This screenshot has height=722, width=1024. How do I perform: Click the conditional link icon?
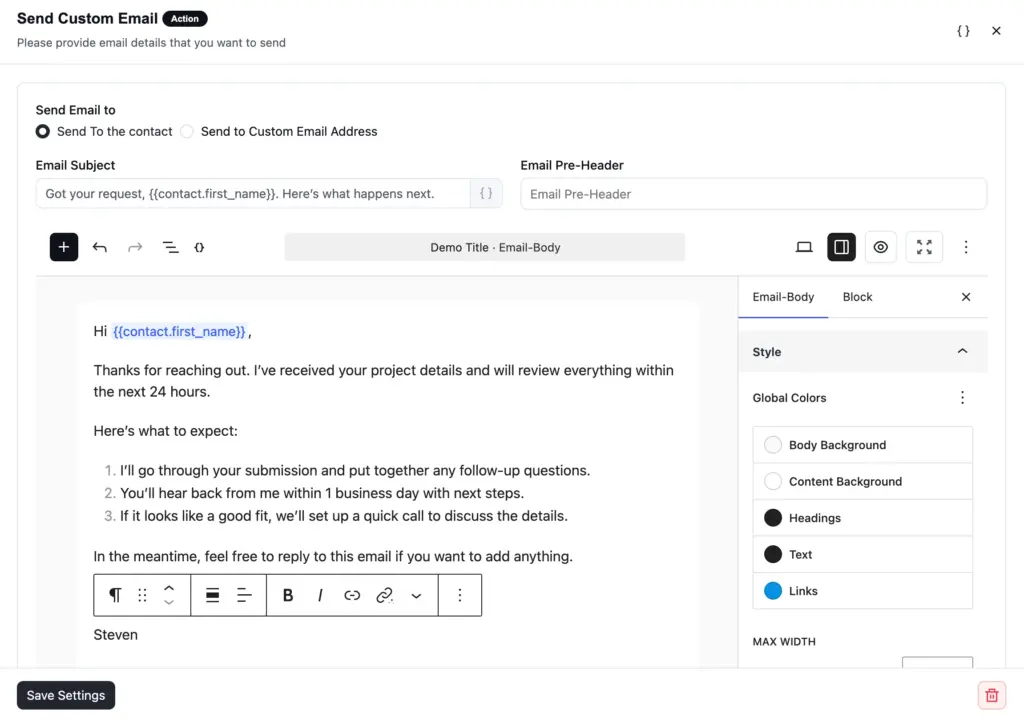[385, 595]
